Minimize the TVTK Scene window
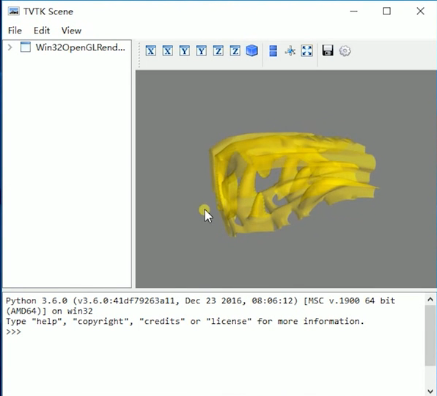This screenshot has width=437, height=396. click(x=354, y=11)
